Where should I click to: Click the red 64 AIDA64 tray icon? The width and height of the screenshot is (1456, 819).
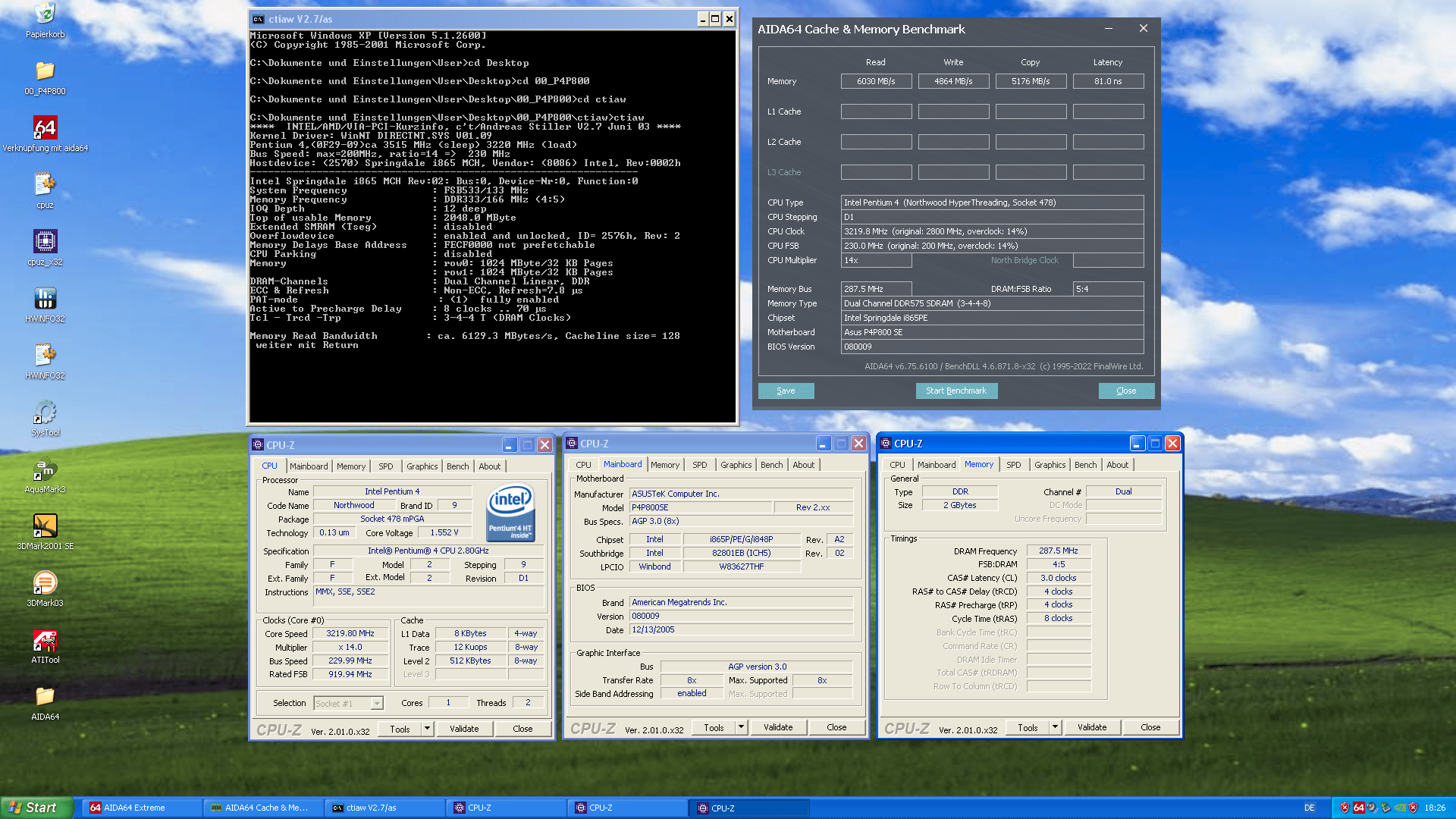point(1359,808)
